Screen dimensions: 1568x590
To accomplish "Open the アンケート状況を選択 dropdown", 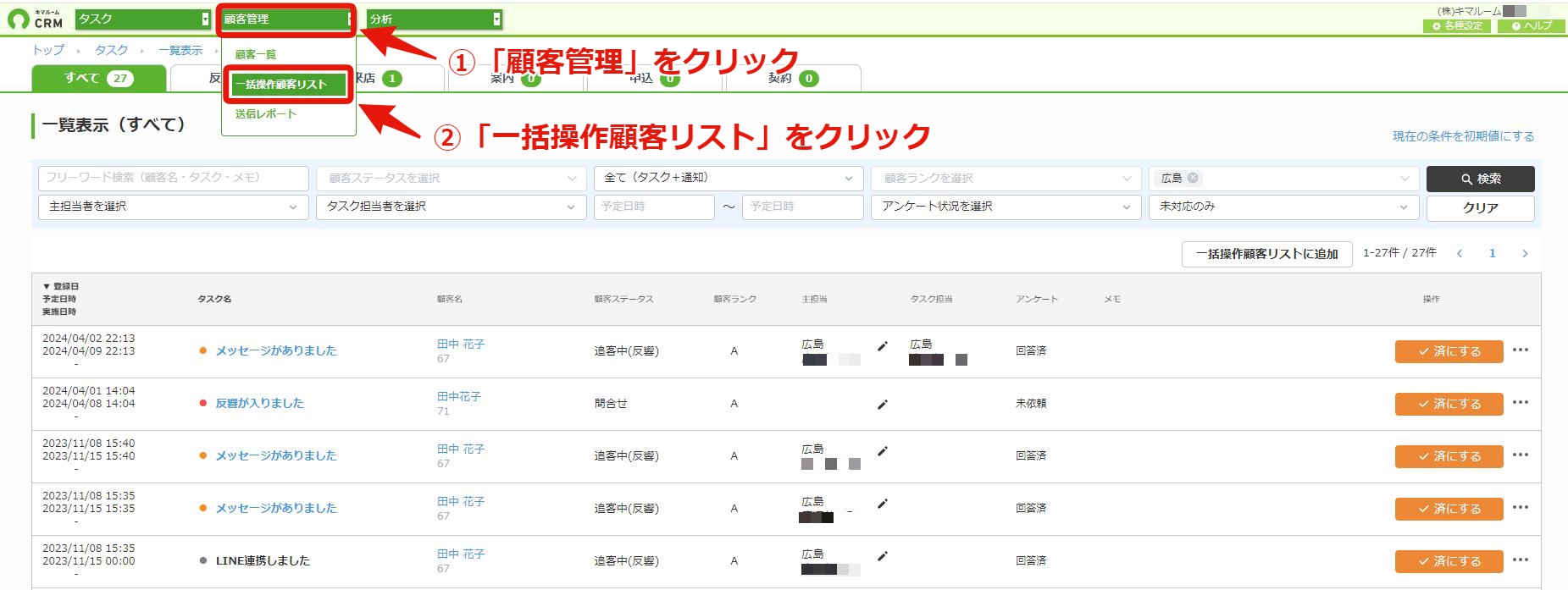I will [1006, 207].
